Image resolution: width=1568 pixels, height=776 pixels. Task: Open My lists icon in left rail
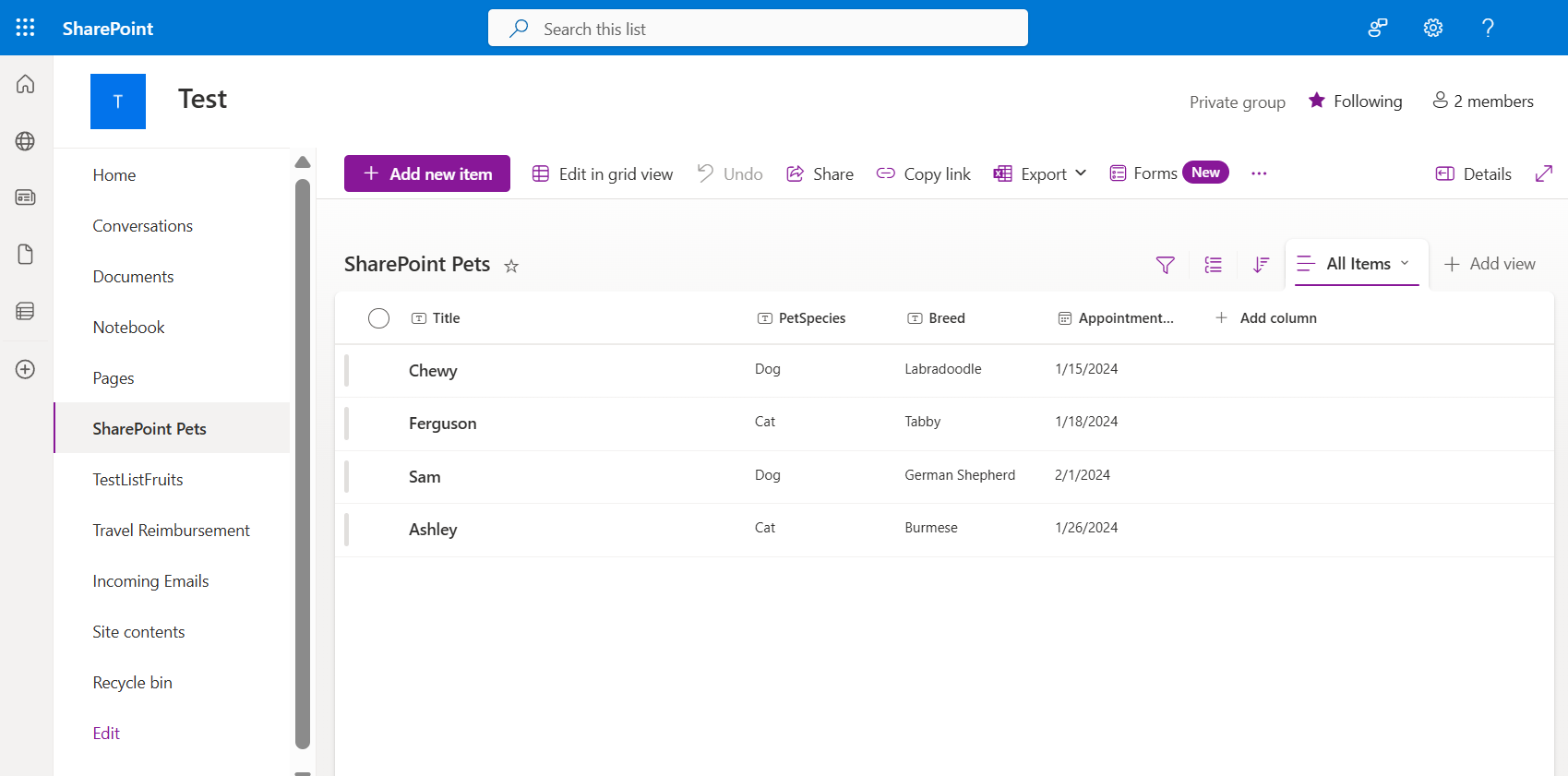[26, 311]
